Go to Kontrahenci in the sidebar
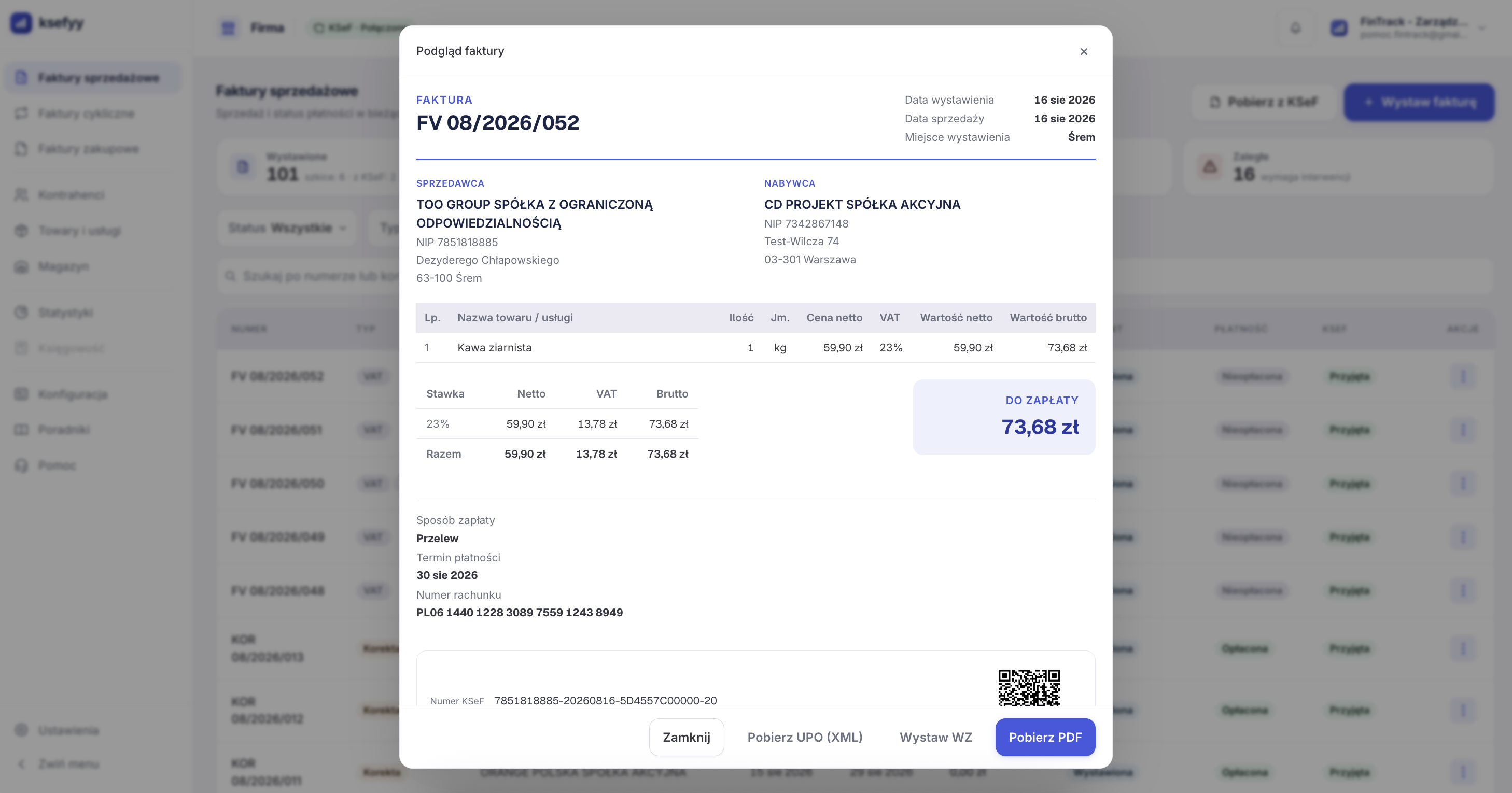The image size is (1512, 793). 93,195
